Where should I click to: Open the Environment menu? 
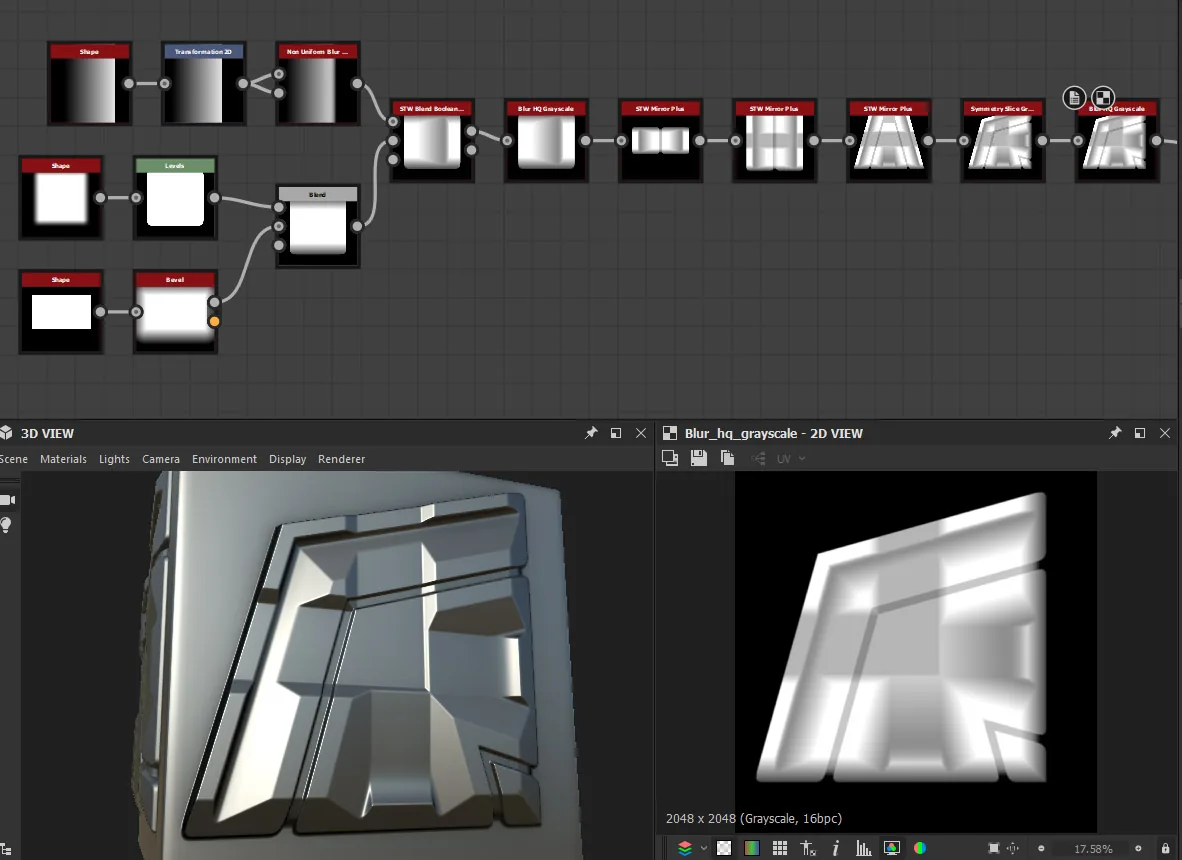pyautogui.click(x=224, y=459)
